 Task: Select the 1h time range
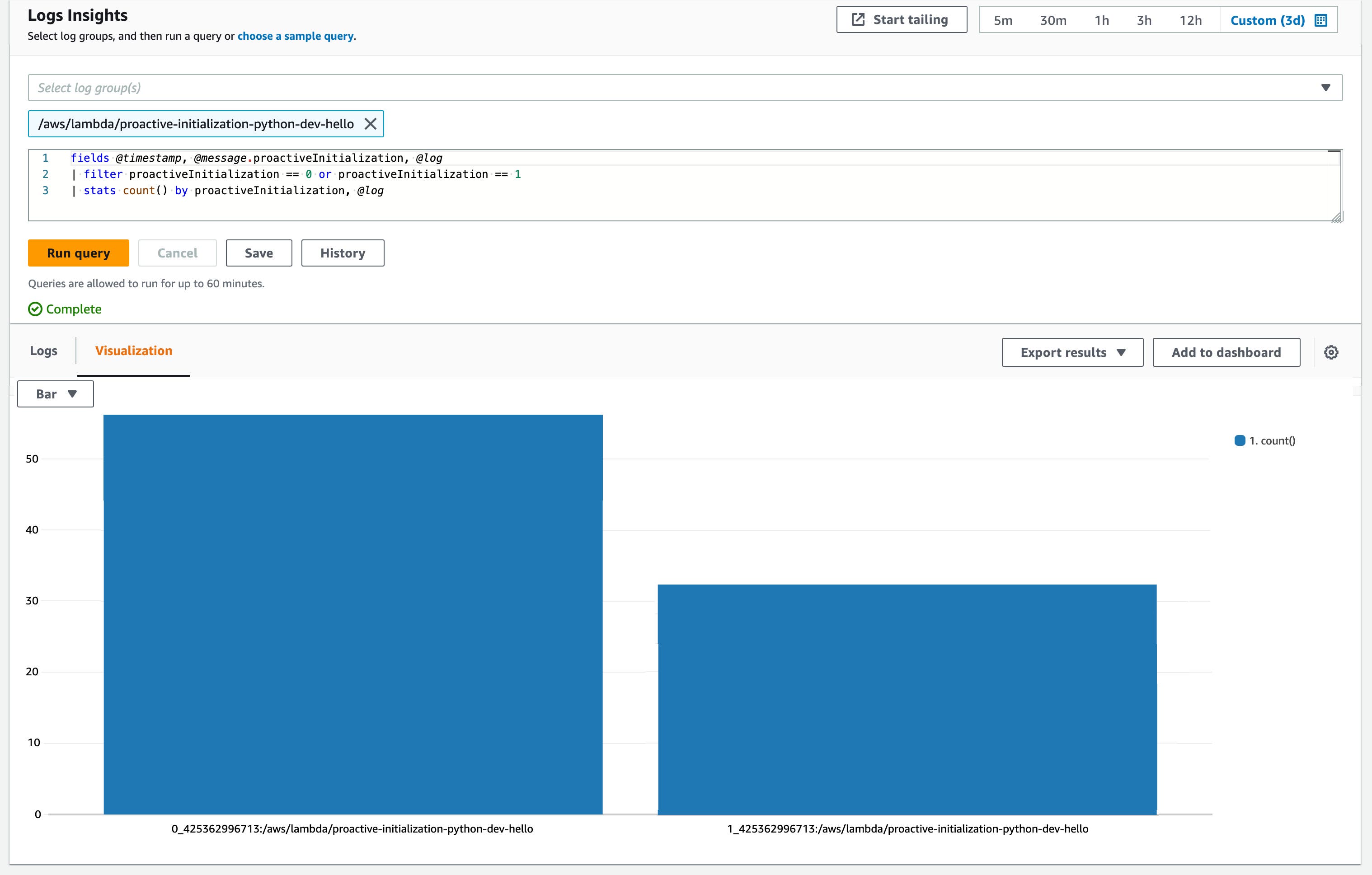click(x=1102, y=20)
